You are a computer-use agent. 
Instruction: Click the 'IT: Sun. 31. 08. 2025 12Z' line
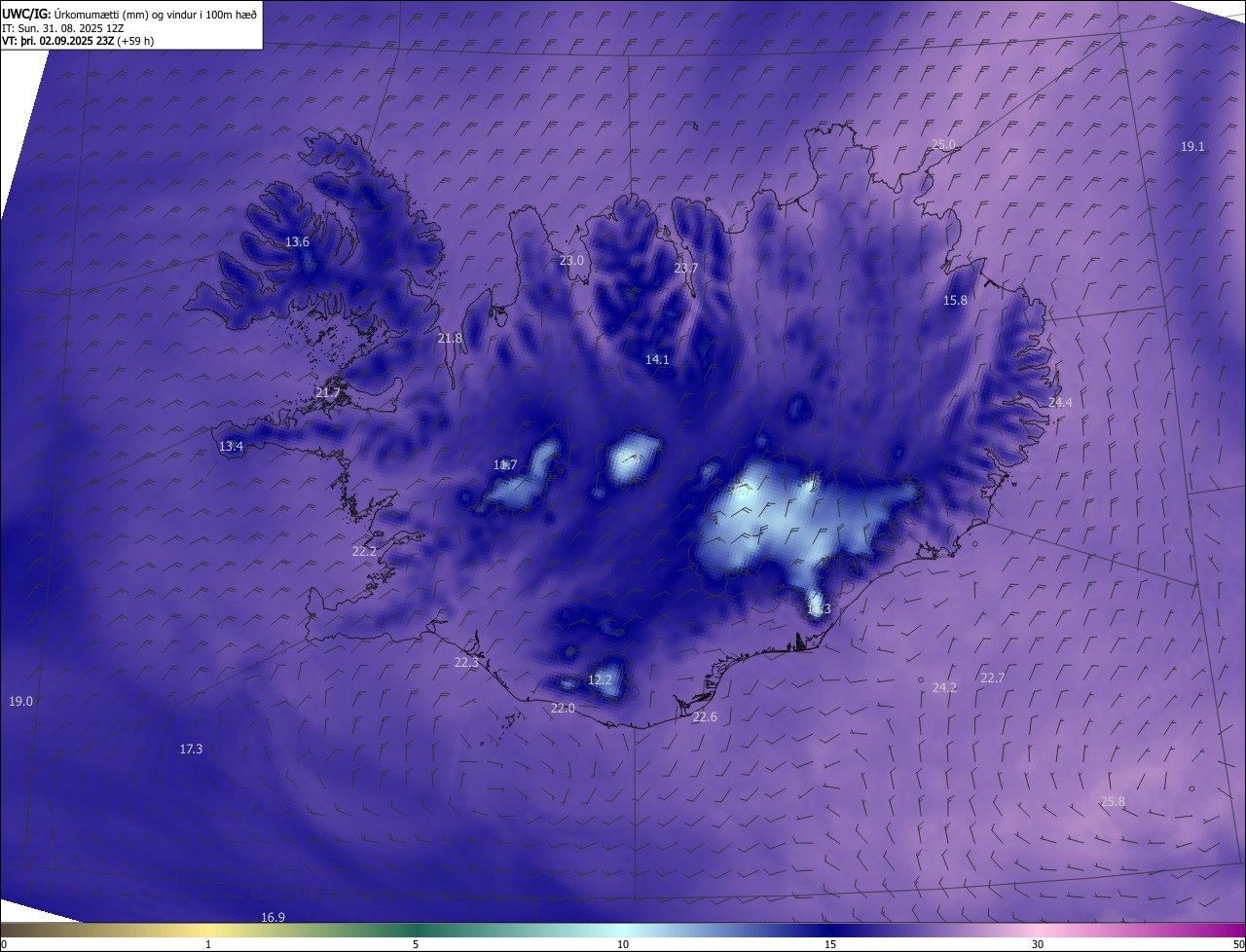tap(62, 27)
